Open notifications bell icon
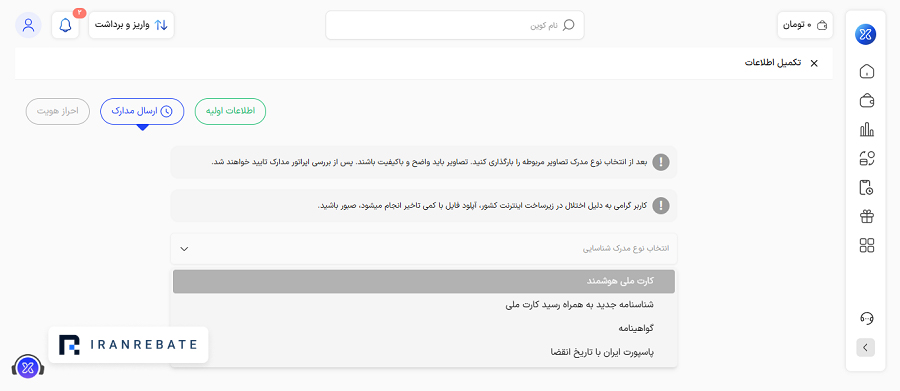This screenshot has width=900, height=391. 65,25
